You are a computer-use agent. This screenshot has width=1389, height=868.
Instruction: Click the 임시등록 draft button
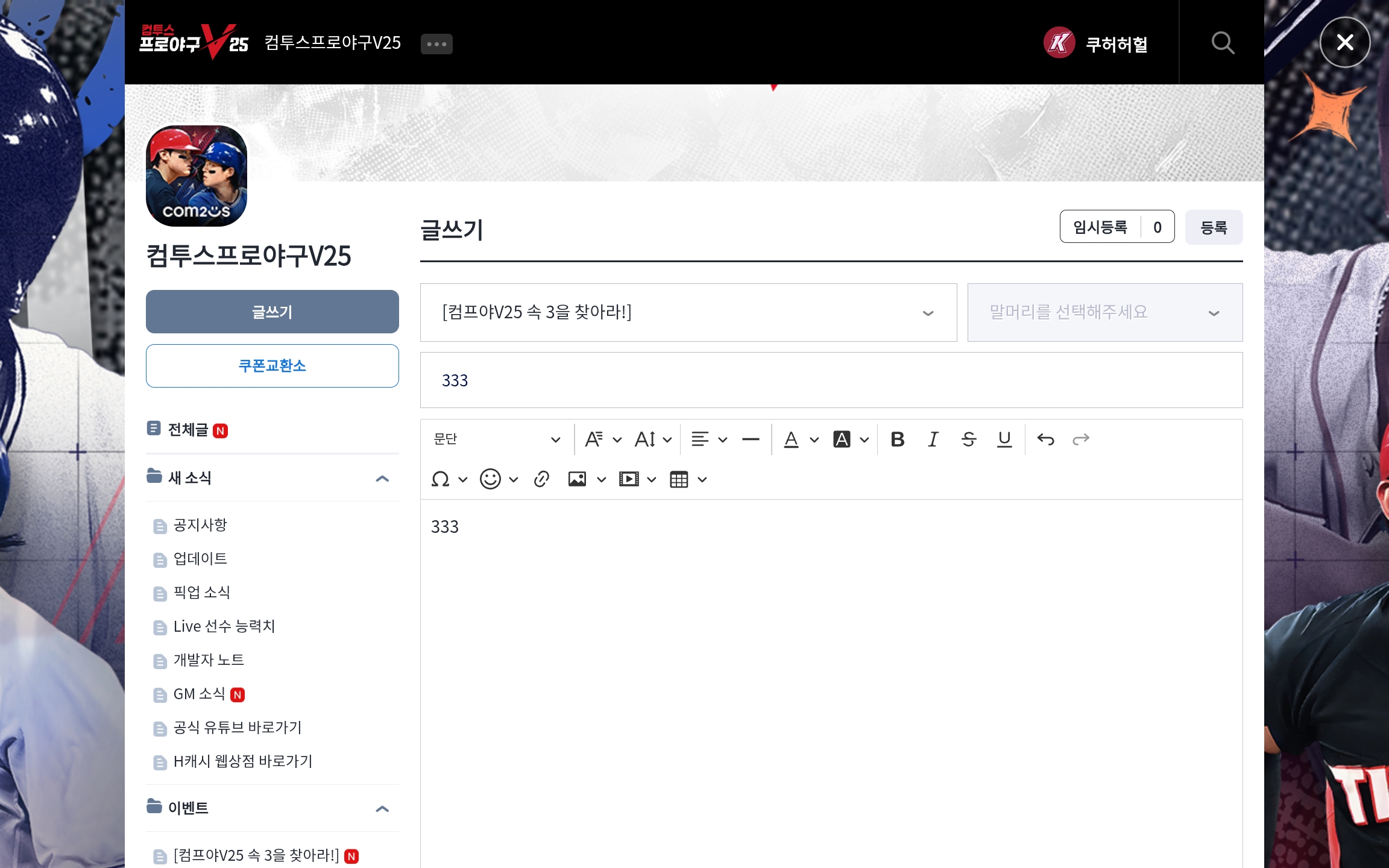pos(1100,227)
